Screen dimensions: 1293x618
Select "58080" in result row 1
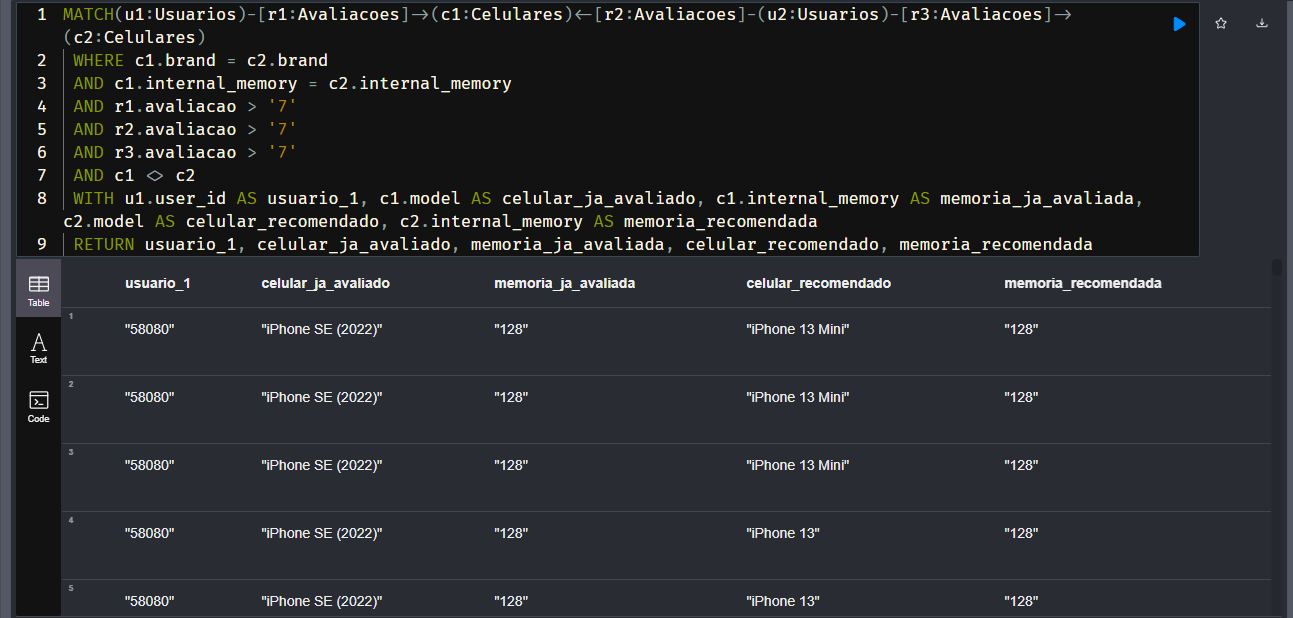click(150, 329)
